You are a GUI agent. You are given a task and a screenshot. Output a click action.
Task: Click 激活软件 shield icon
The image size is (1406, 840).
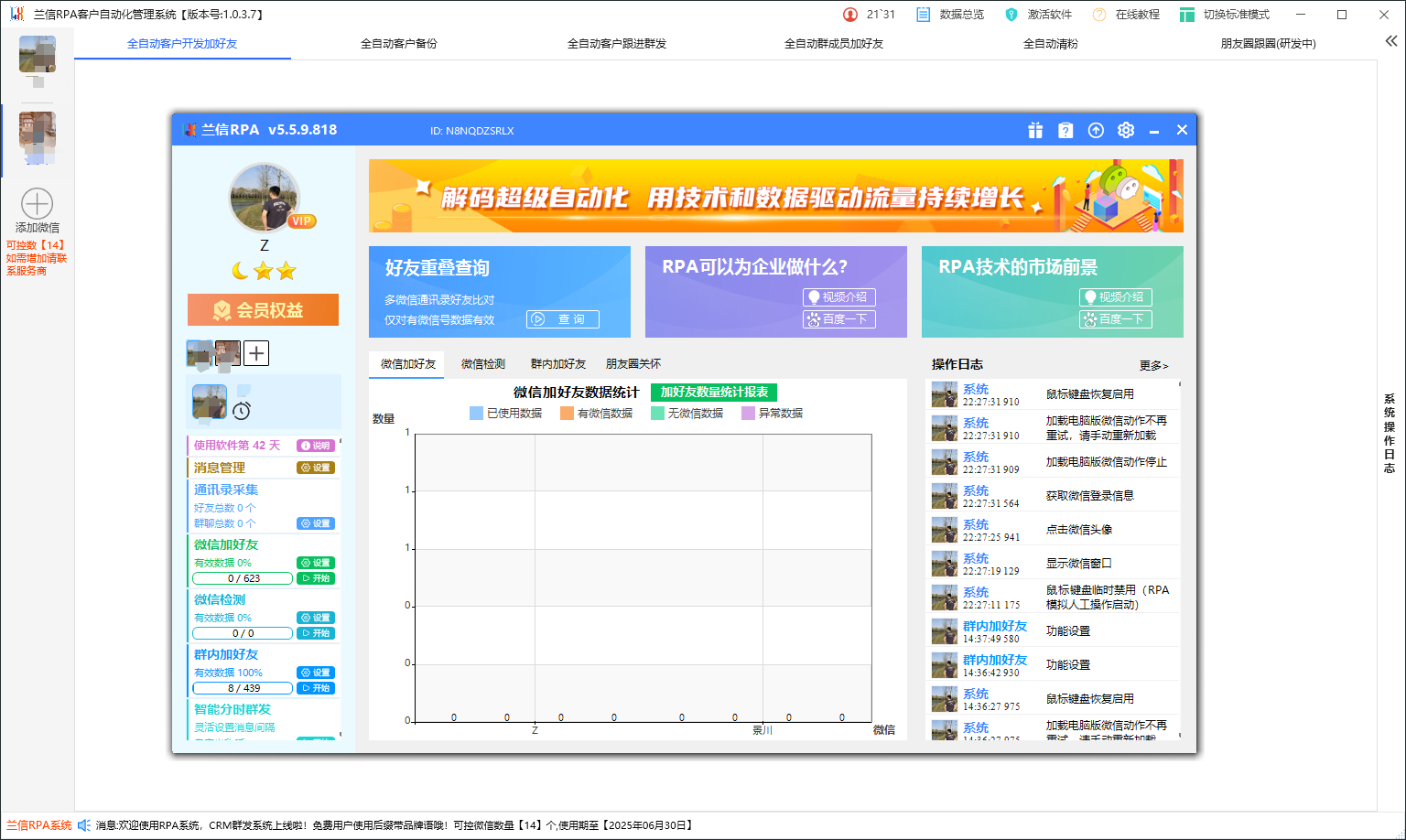click(x=1011, y=15)
